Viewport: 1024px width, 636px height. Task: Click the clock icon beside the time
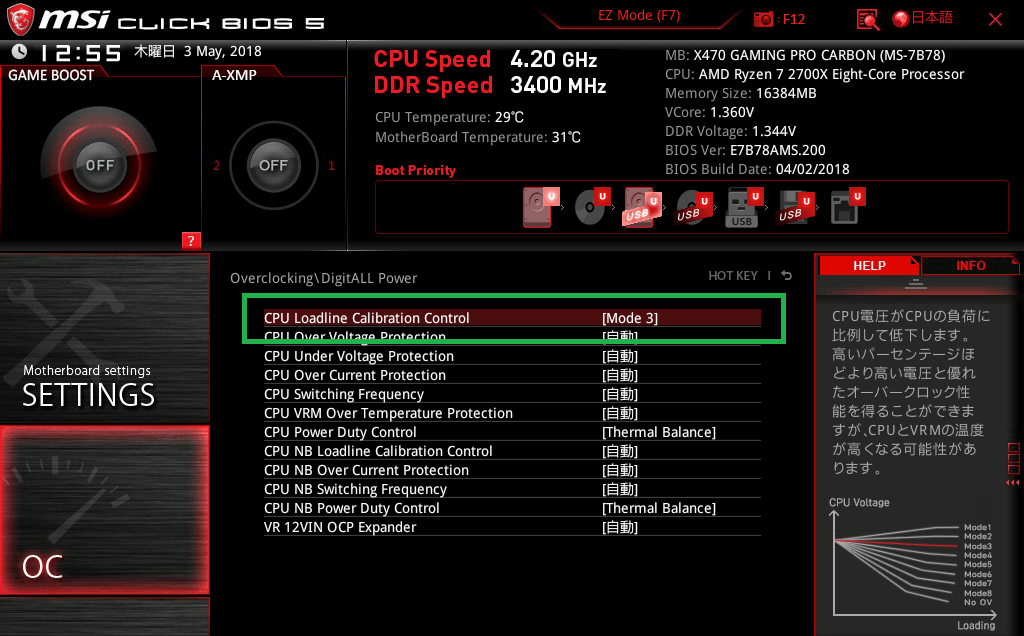20,51
